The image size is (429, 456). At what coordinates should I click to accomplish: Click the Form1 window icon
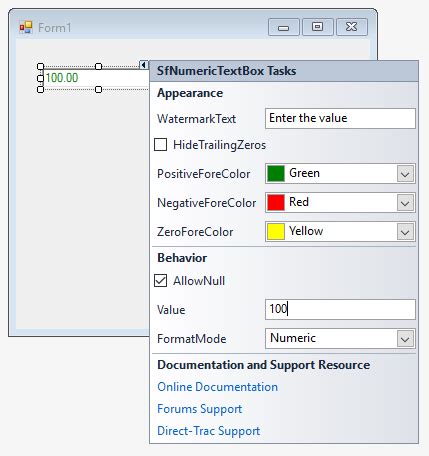[26, 27]
